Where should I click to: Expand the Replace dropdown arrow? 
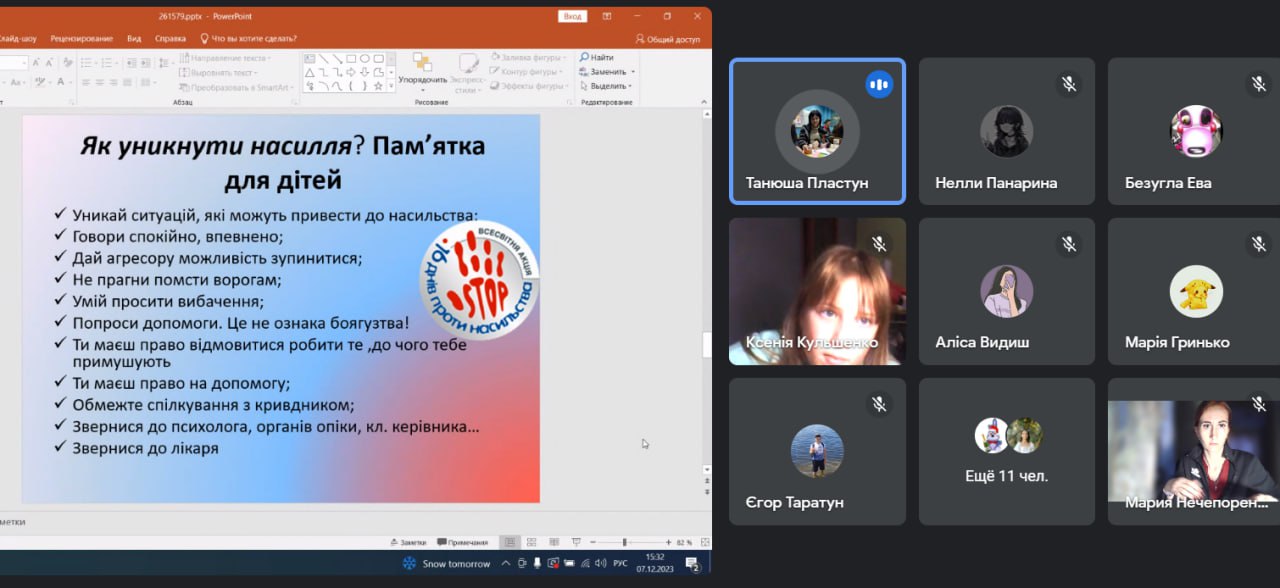pos(633,72)
